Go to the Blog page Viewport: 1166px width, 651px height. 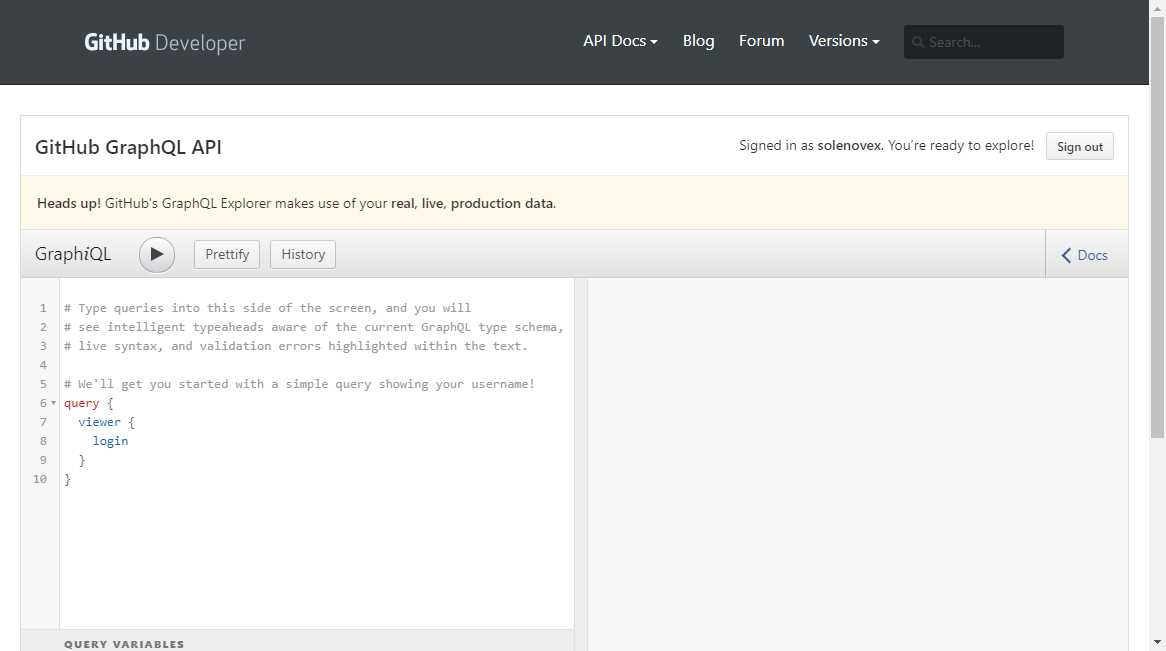[698, 41]
